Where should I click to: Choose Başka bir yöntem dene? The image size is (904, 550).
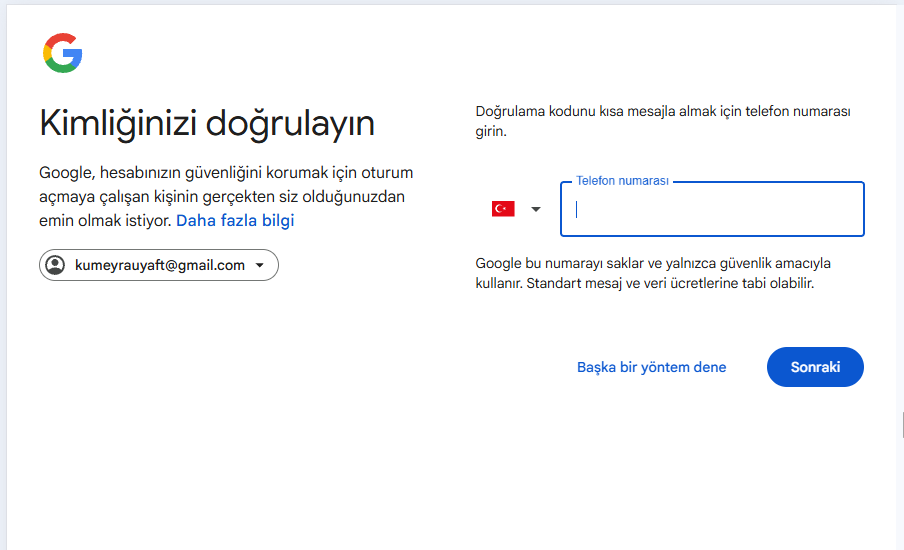click(651, 367)
